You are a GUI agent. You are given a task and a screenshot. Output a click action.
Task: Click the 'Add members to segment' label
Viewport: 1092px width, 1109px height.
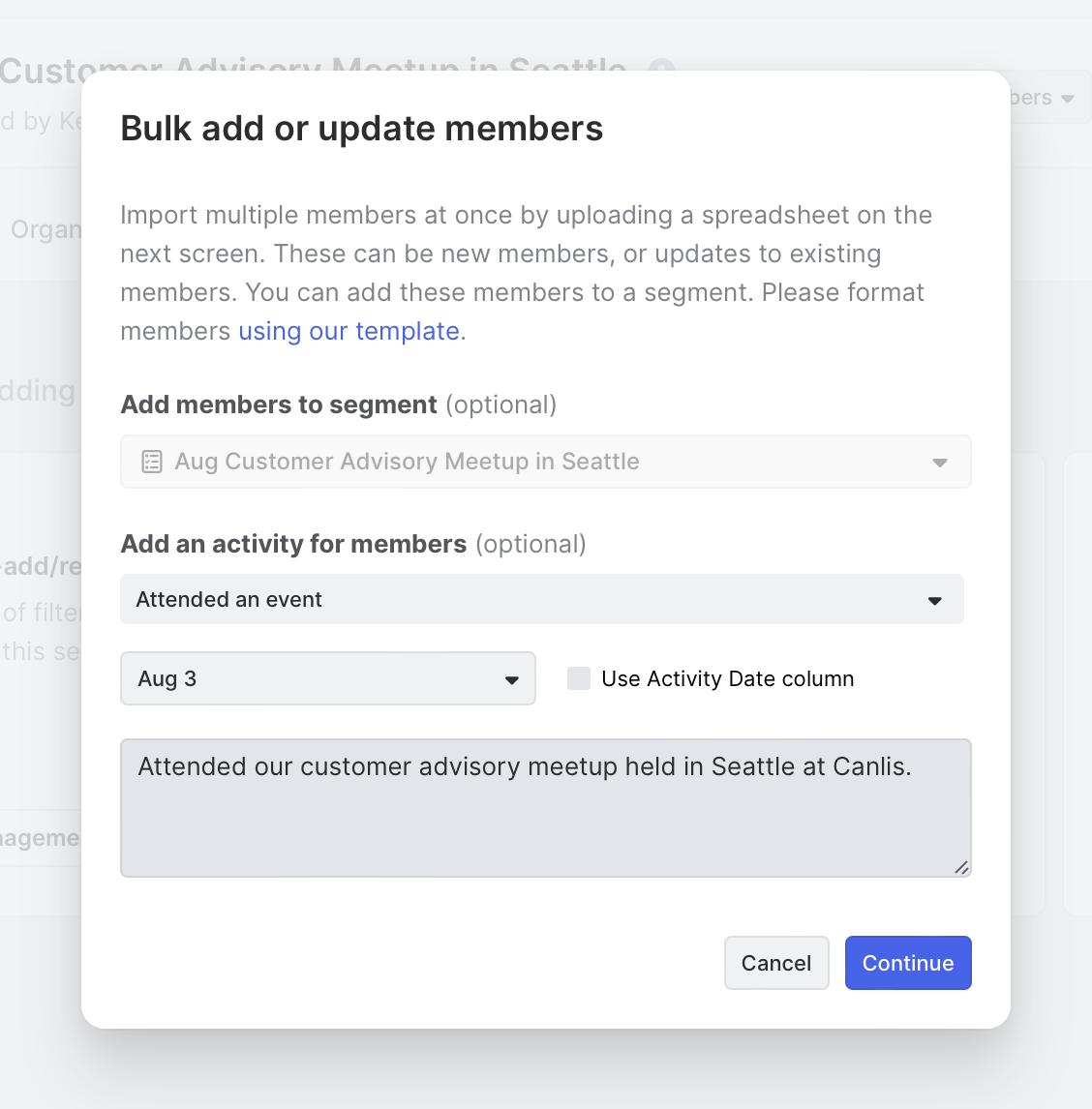coord(279,405)
